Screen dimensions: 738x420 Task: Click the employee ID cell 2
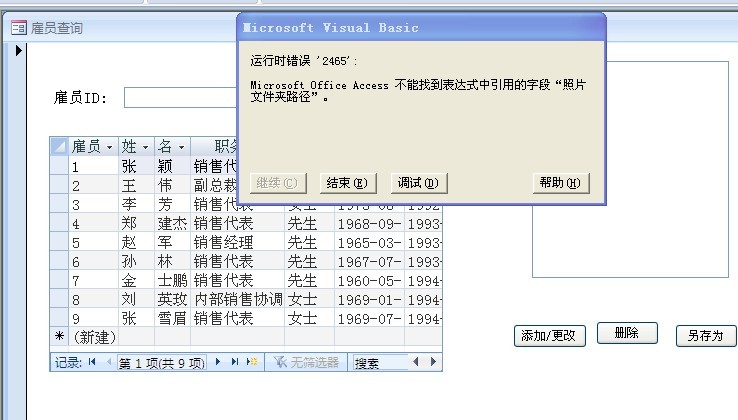point(94,185)
